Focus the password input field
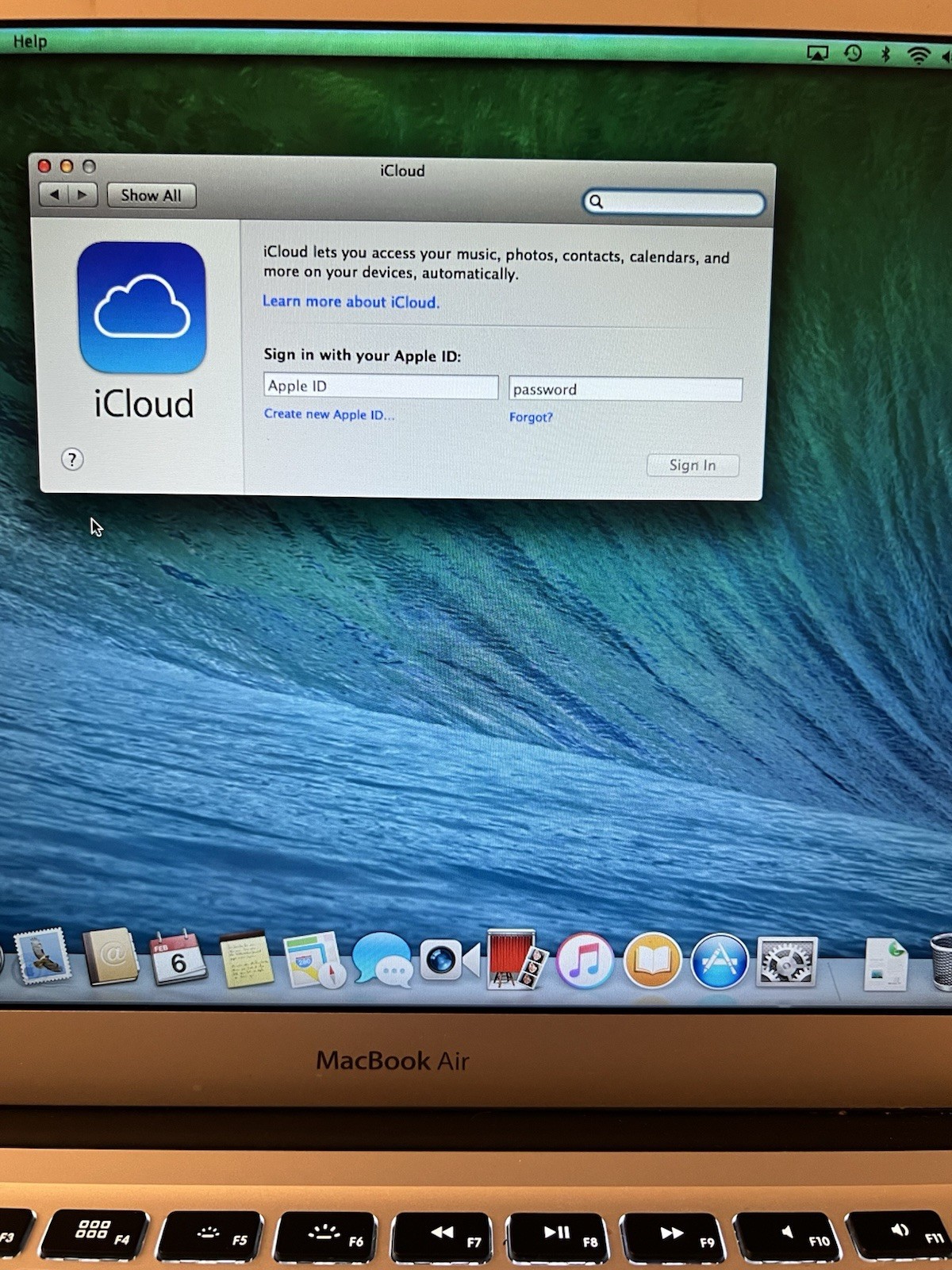952x1270 pixels. 625,390
